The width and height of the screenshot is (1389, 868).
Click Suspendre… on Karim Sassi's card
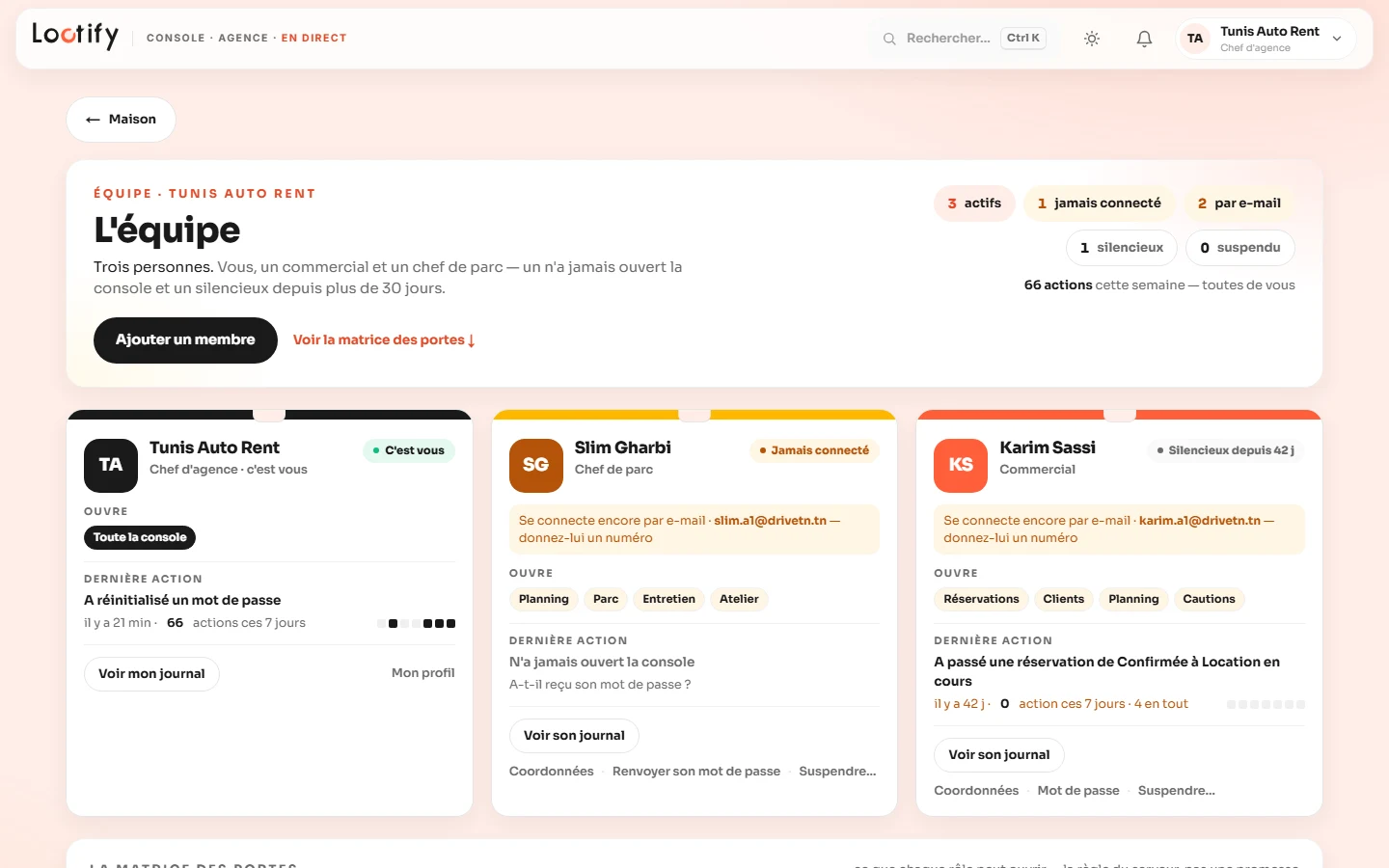1177,791
